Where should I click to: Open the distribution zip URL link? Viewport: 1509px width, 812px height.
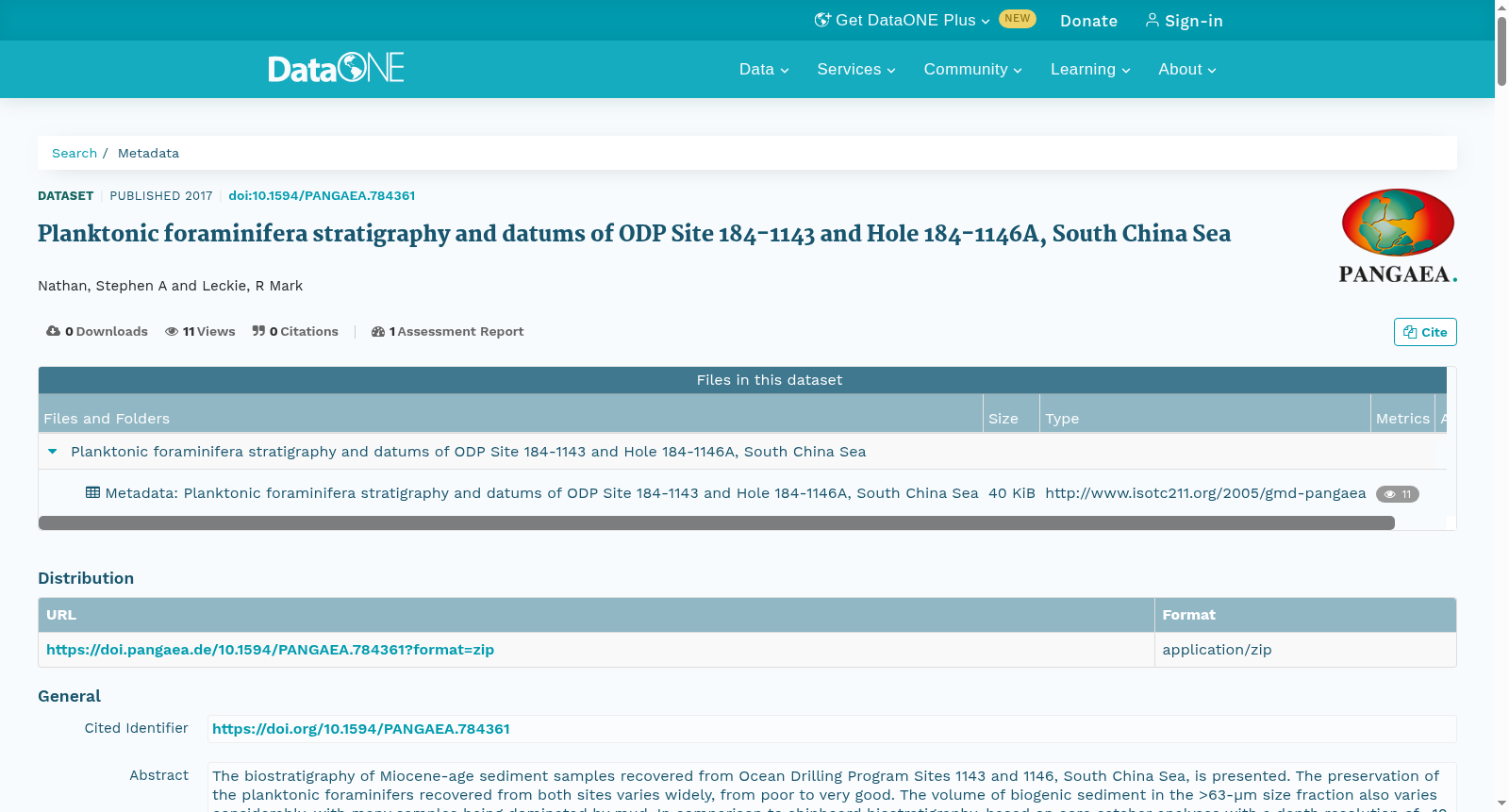(270, 650)
